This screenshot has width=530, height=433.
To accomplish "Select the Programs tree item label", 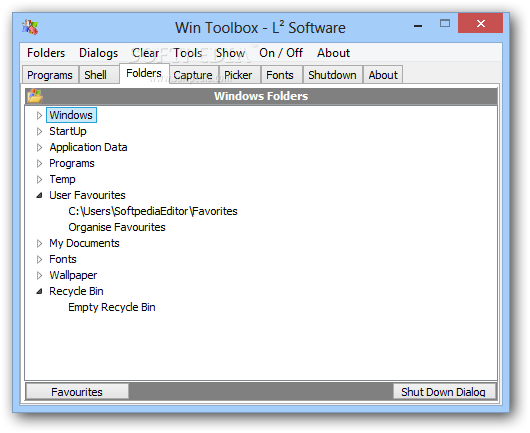I will click(72, 163).
